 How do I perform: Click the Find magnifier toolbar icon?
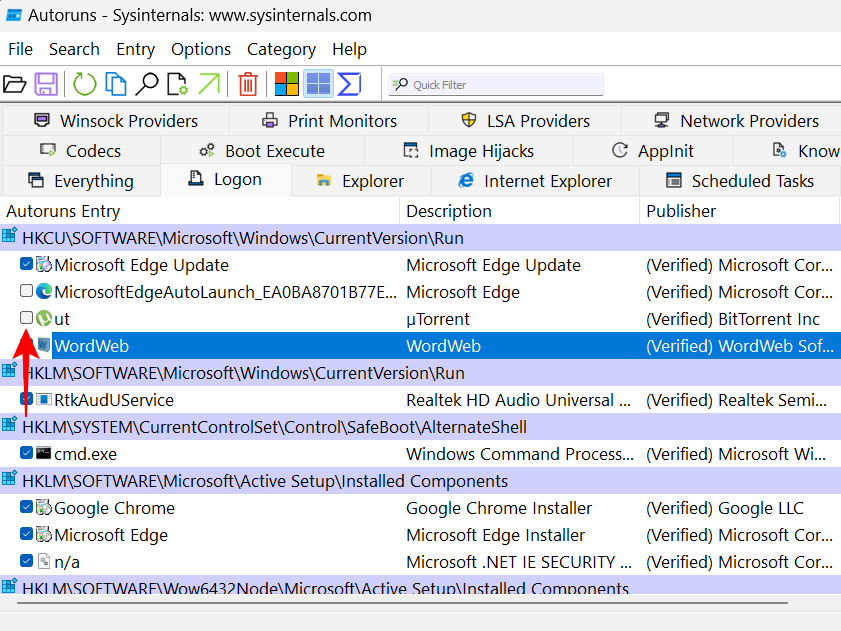147,84
